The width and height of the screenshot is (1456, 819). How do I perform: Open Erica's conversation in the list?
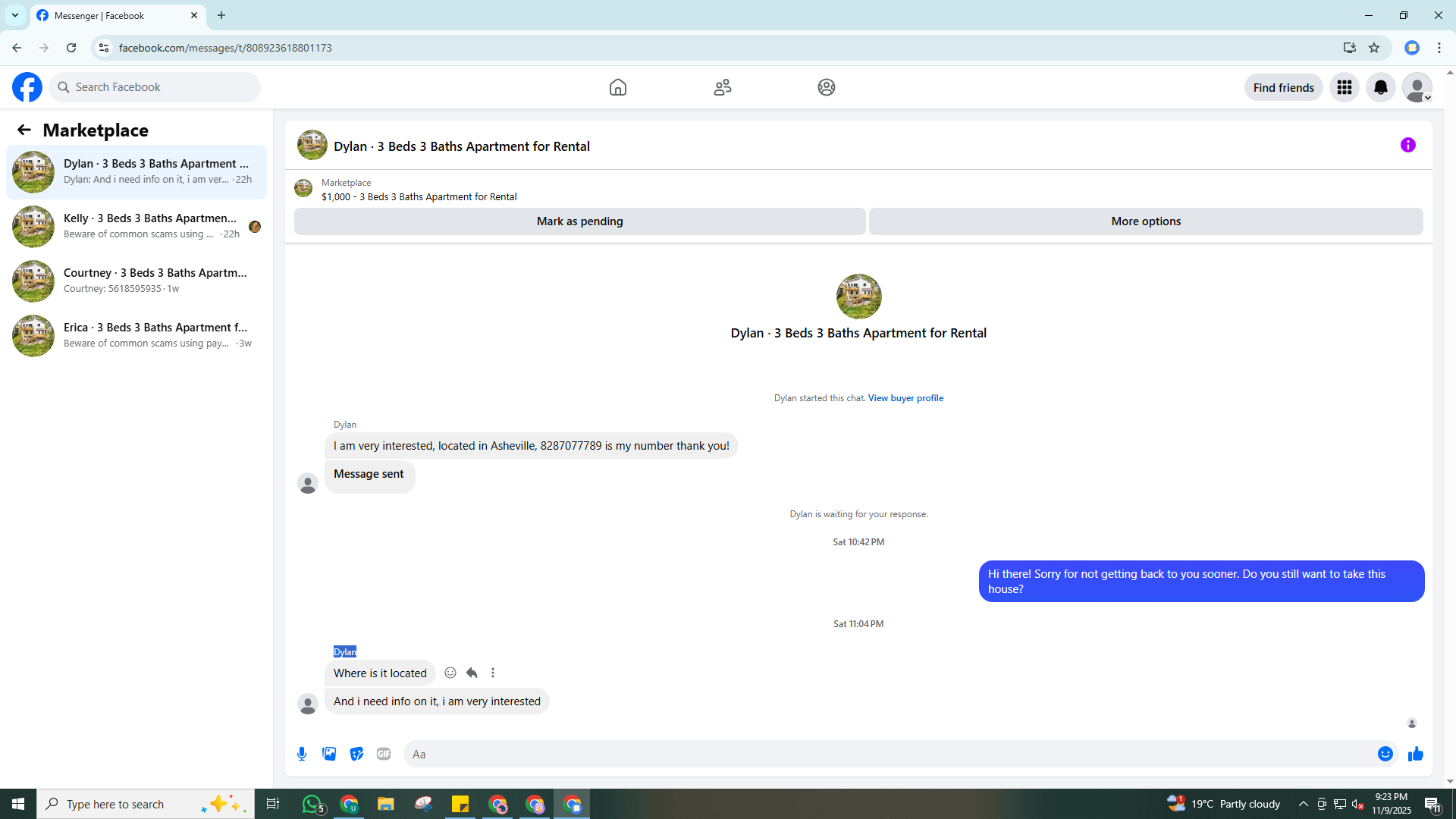[x=136, y=335]
